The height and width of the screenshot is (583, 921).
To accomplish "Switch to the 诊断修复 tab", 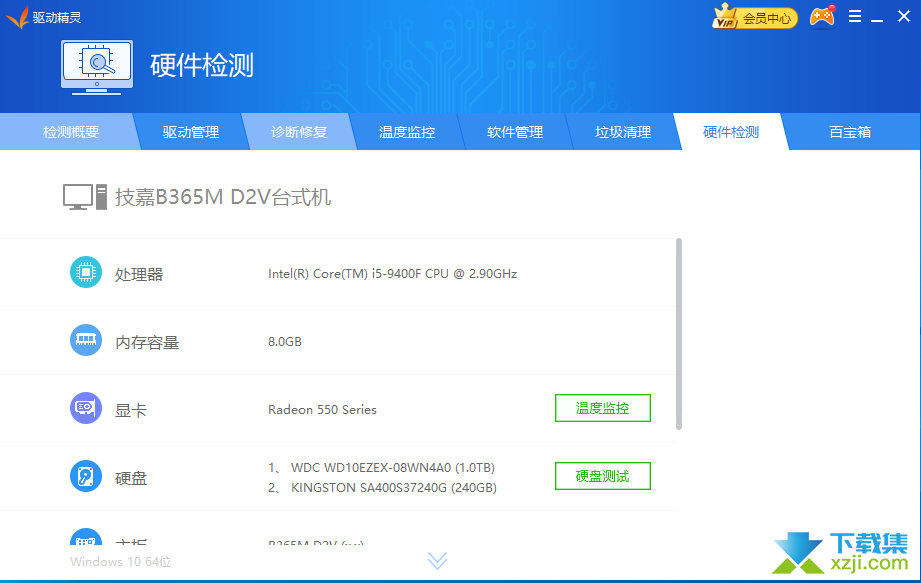I will [298, 132].
